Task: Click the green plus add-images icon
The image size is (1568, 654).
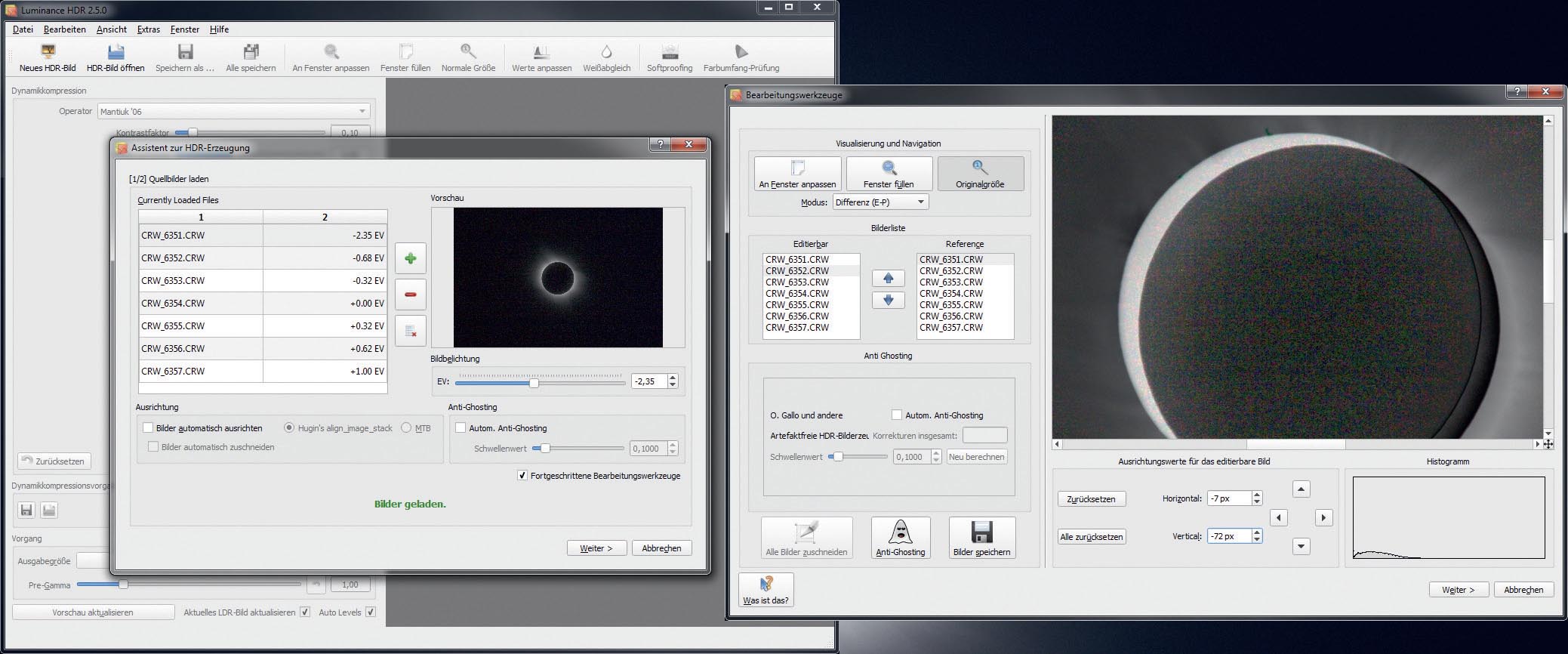Action: click(410, 258)
